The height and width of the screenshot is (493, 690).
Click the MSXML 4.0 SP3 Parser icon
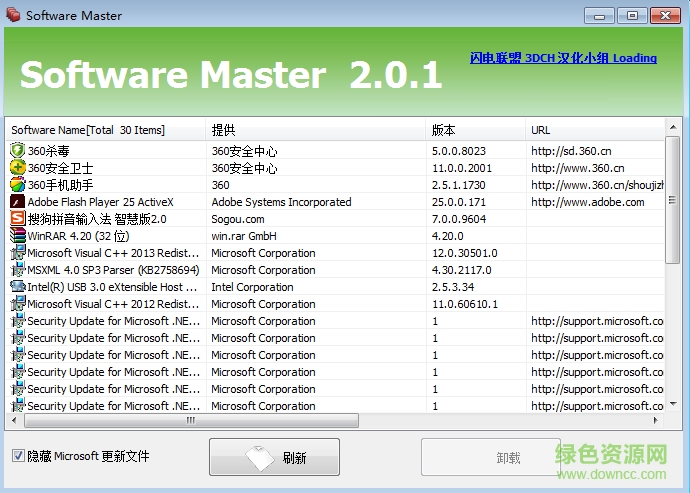coord(18,269)
